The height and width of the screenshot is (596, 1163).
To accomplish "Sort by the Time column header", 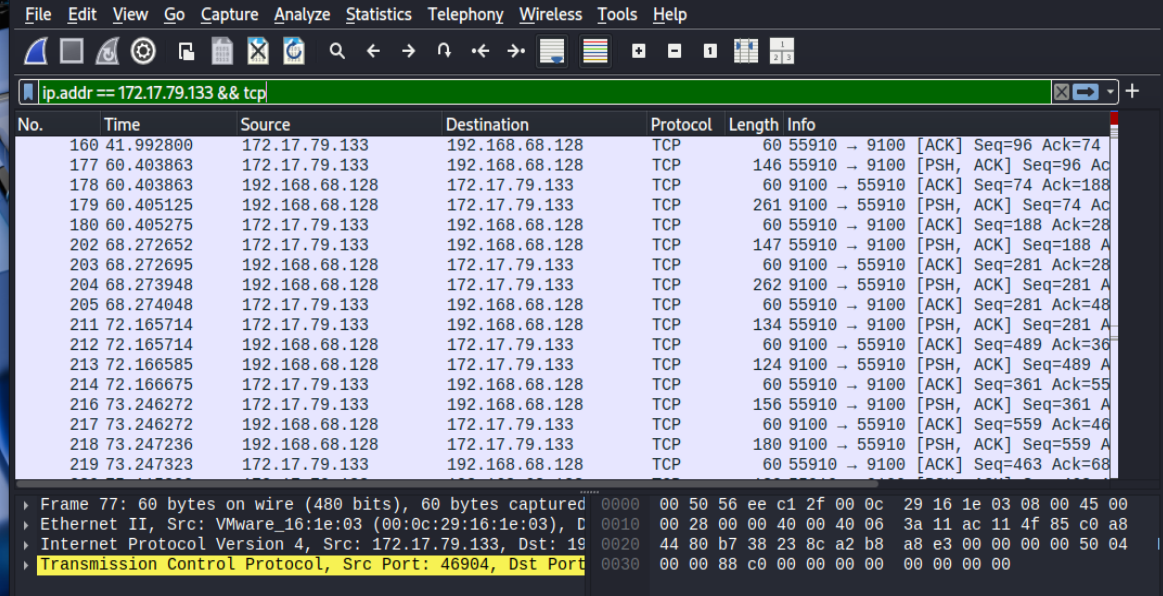I will point(168,125).
